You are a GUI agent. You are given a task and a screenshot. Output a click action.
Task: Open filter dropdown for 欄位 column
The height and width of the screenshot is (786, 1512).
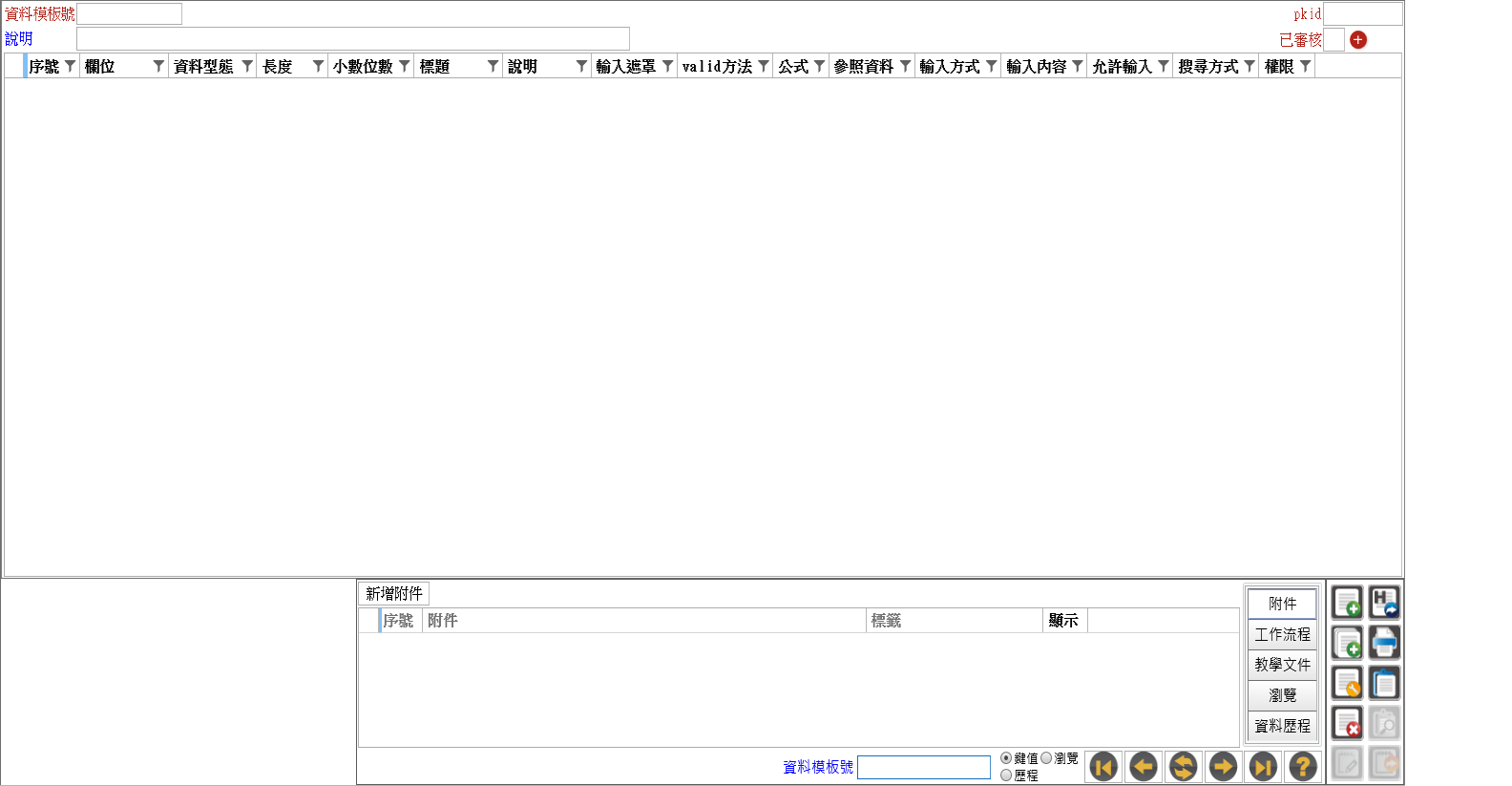158,66
